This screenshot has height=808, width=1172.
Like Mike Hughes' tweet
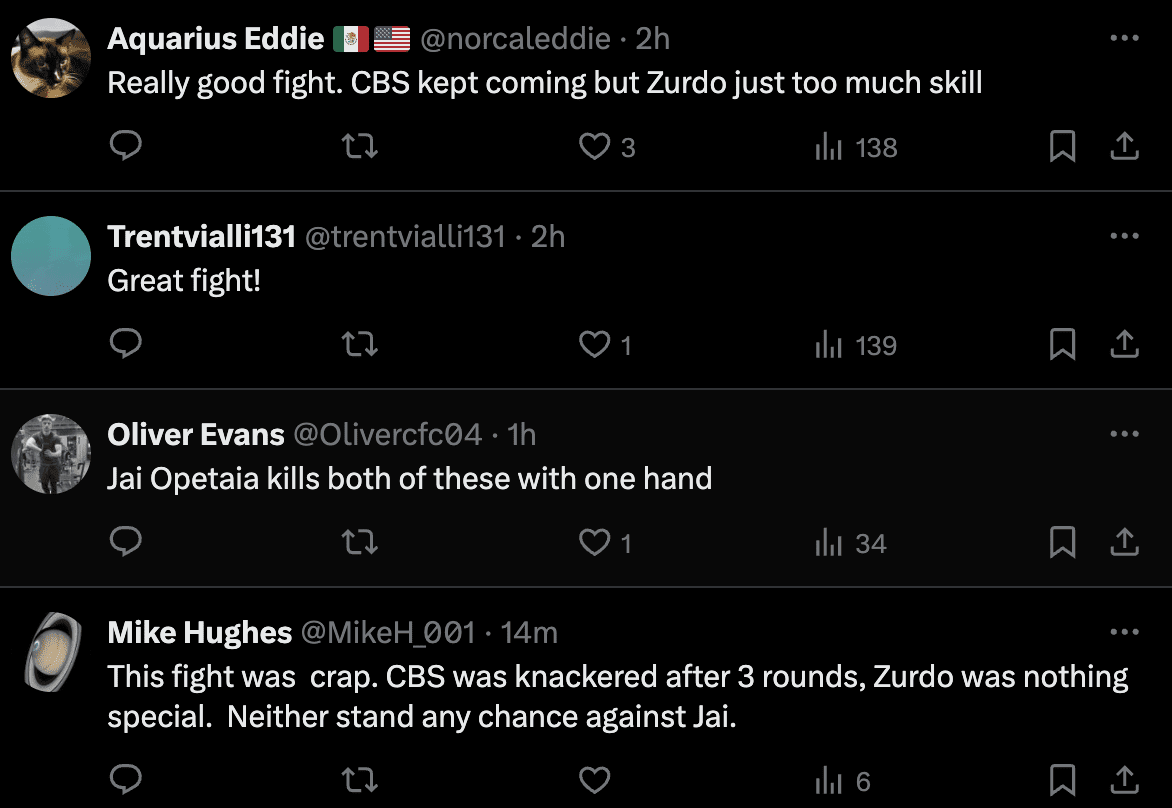coord(595,780)
